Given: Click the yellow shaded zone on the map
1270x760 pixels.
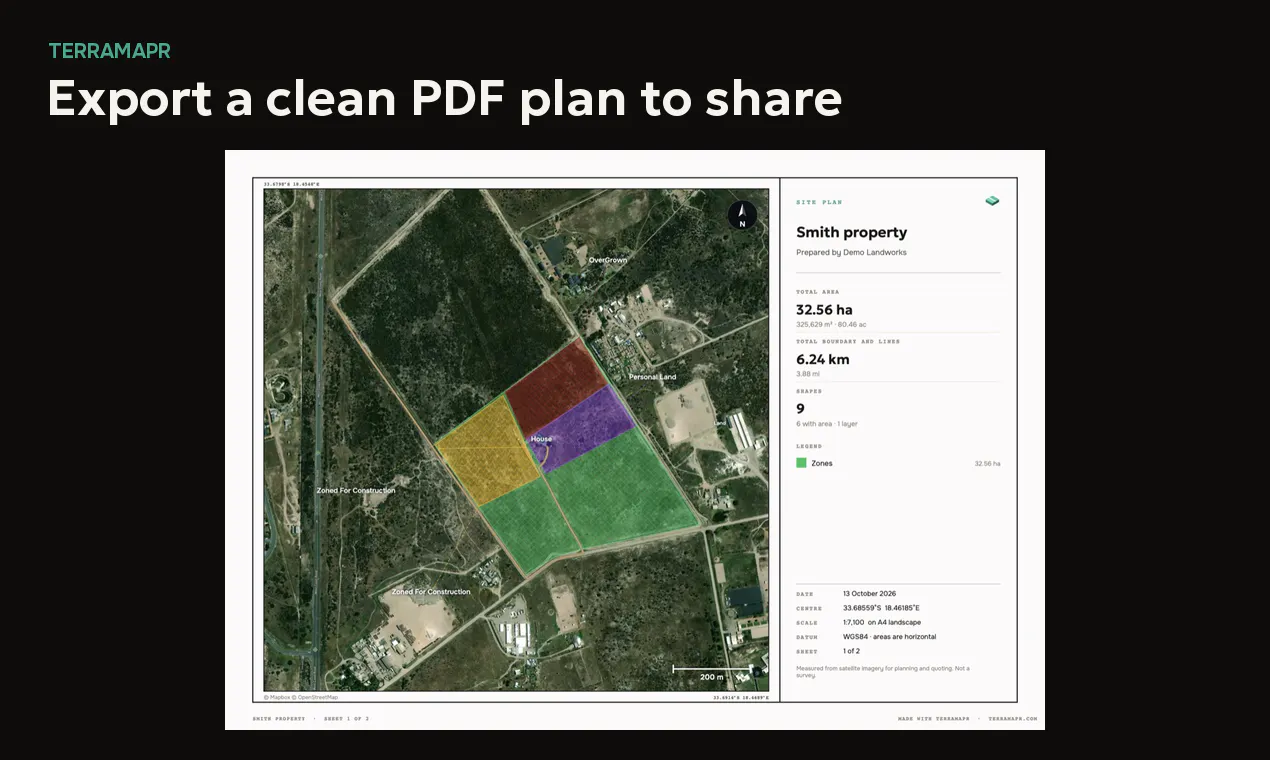Looking at the screenshot, I should point(489,453).
